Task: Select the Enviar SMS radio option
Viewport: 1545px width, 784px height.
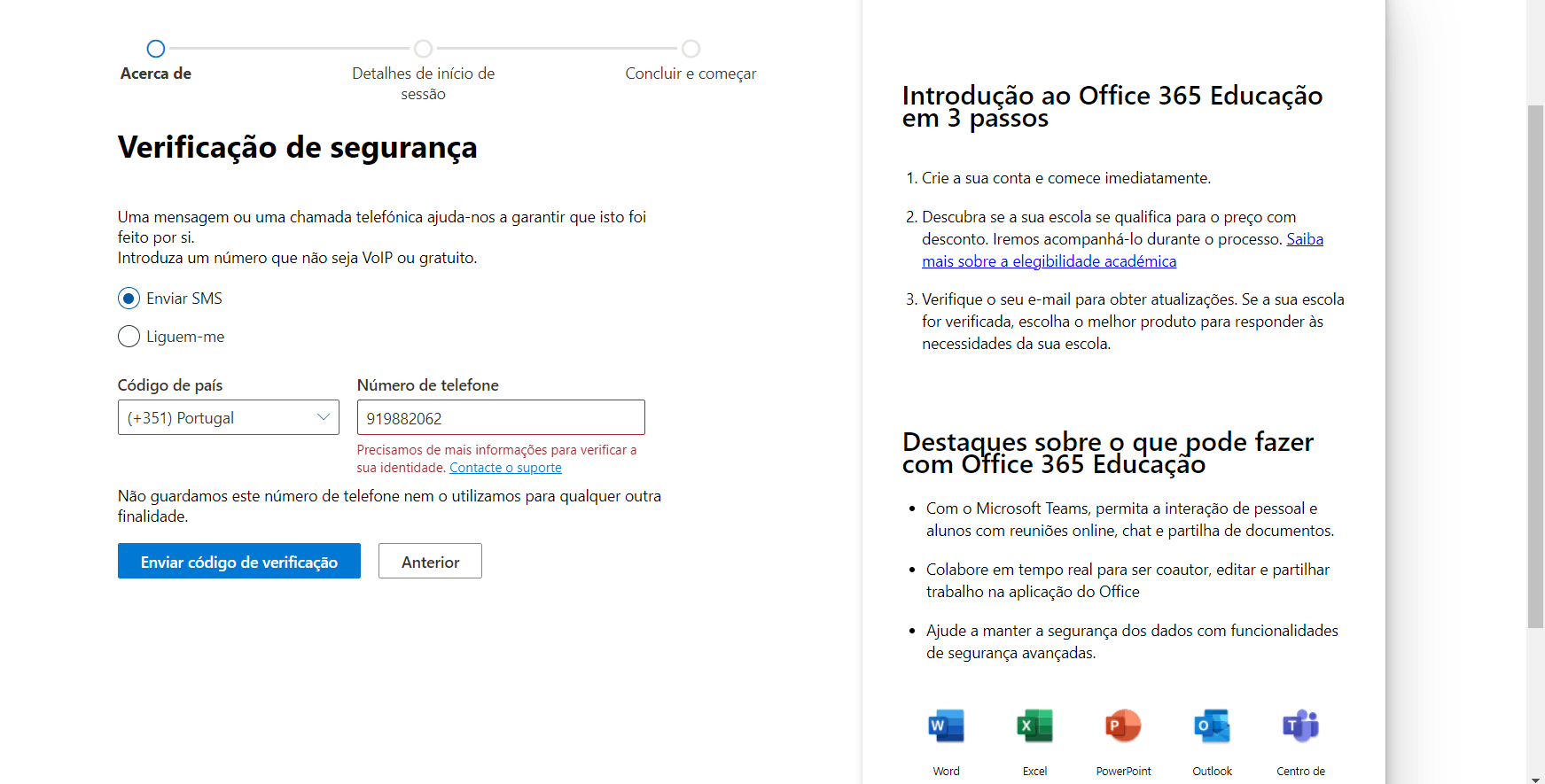Action: 129,299
